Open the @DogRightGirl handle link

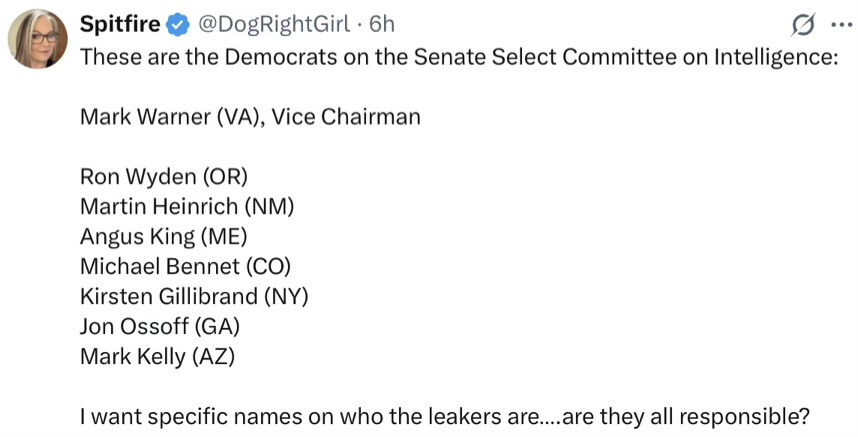tap(273, 25)
